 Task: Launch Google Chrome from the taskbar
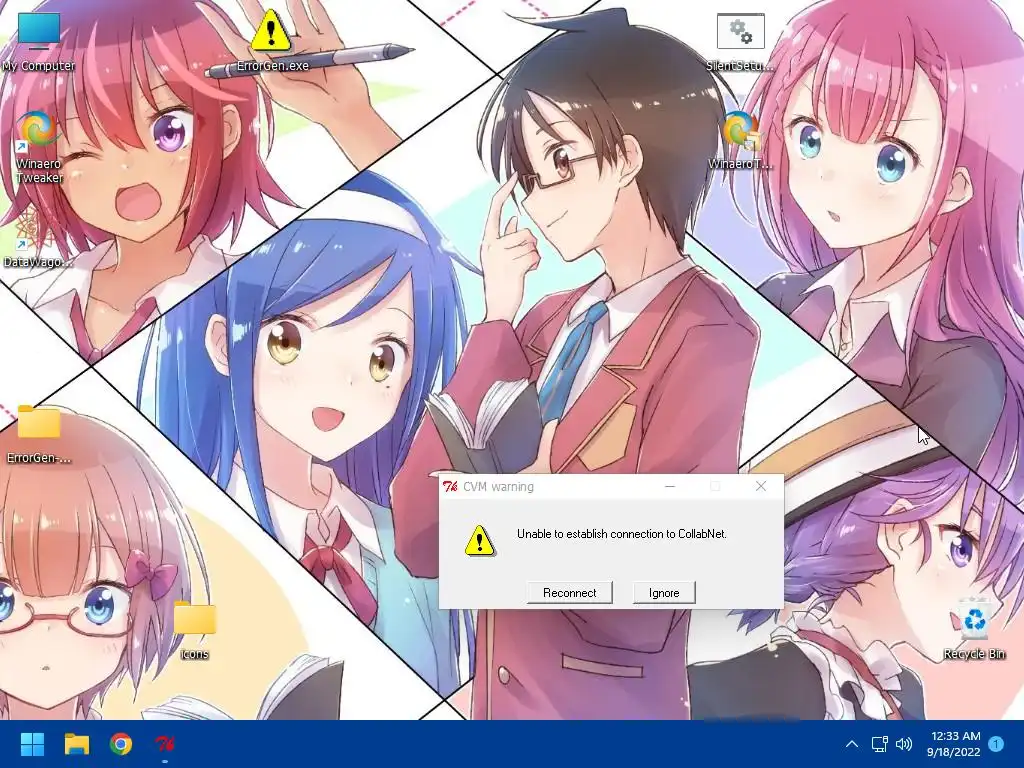121,744
